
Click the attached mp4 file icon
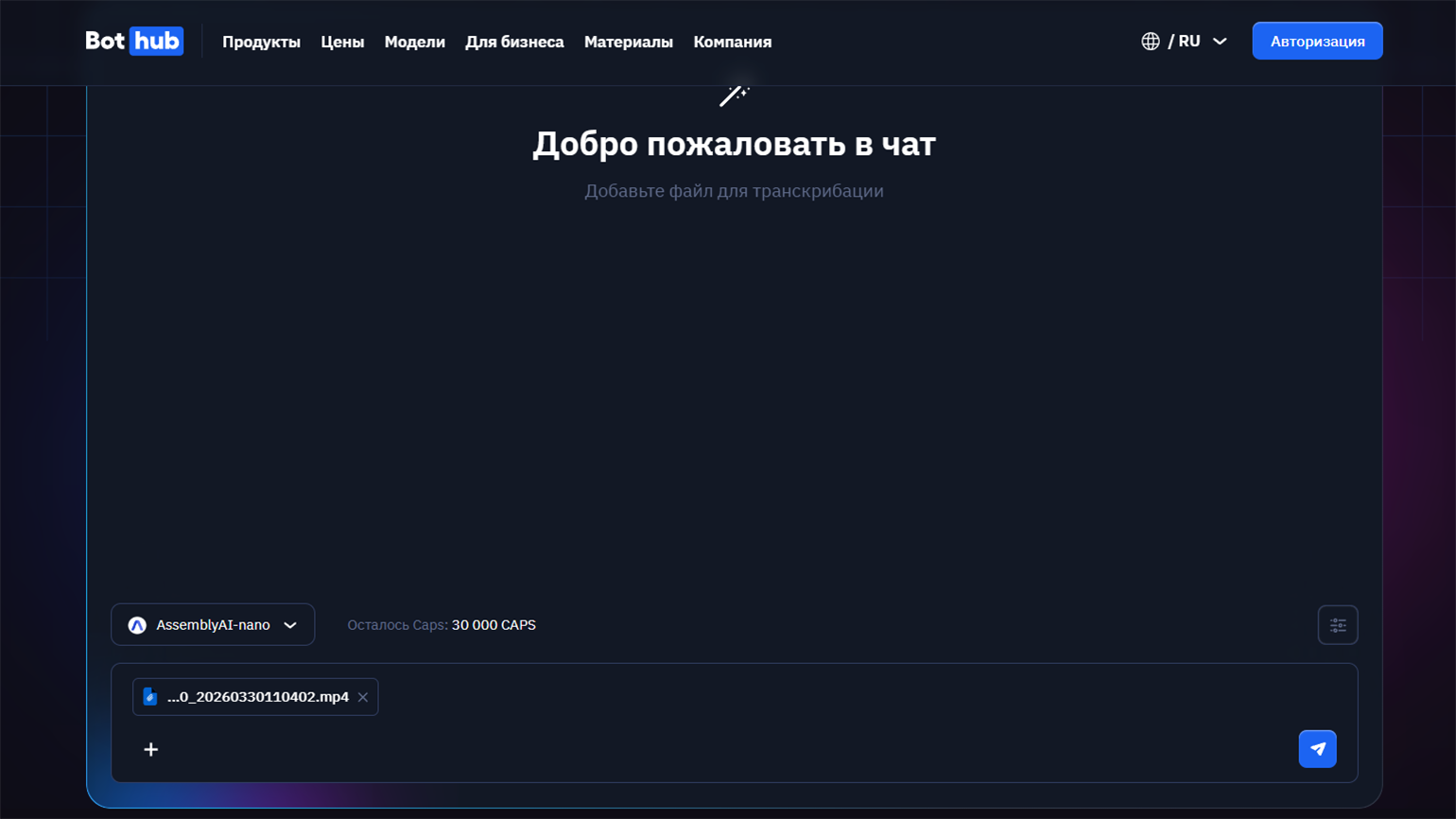coord(150,697)
